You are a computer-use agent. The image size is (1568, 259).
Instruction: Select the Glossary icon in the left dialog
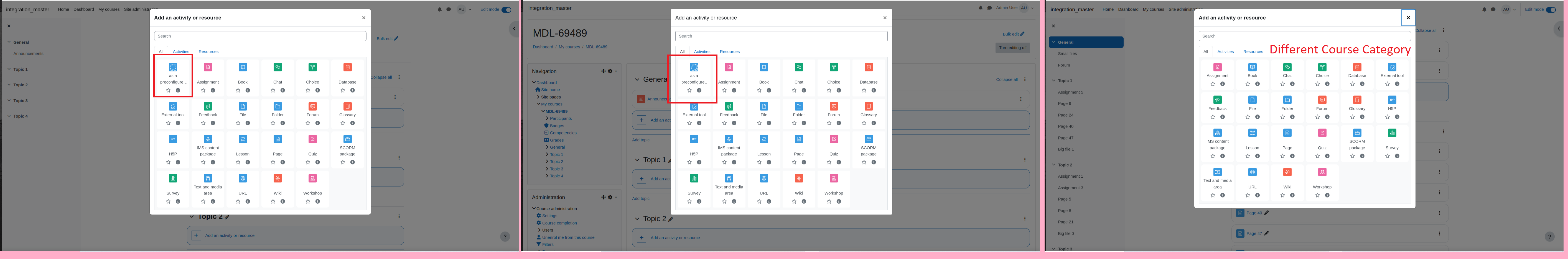348,107
